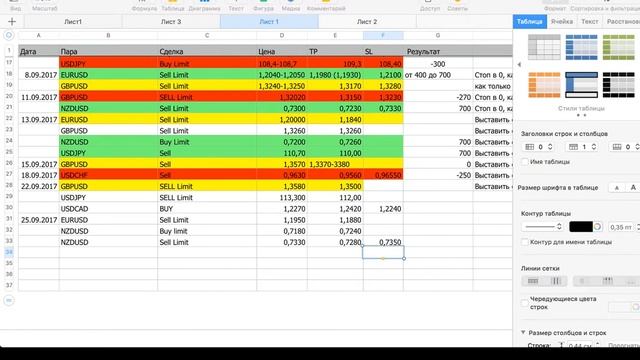Add a new sheet with the plus button
Image resolution: width=640 pixels, height=360 pixels.
click(x=12, y=22)
